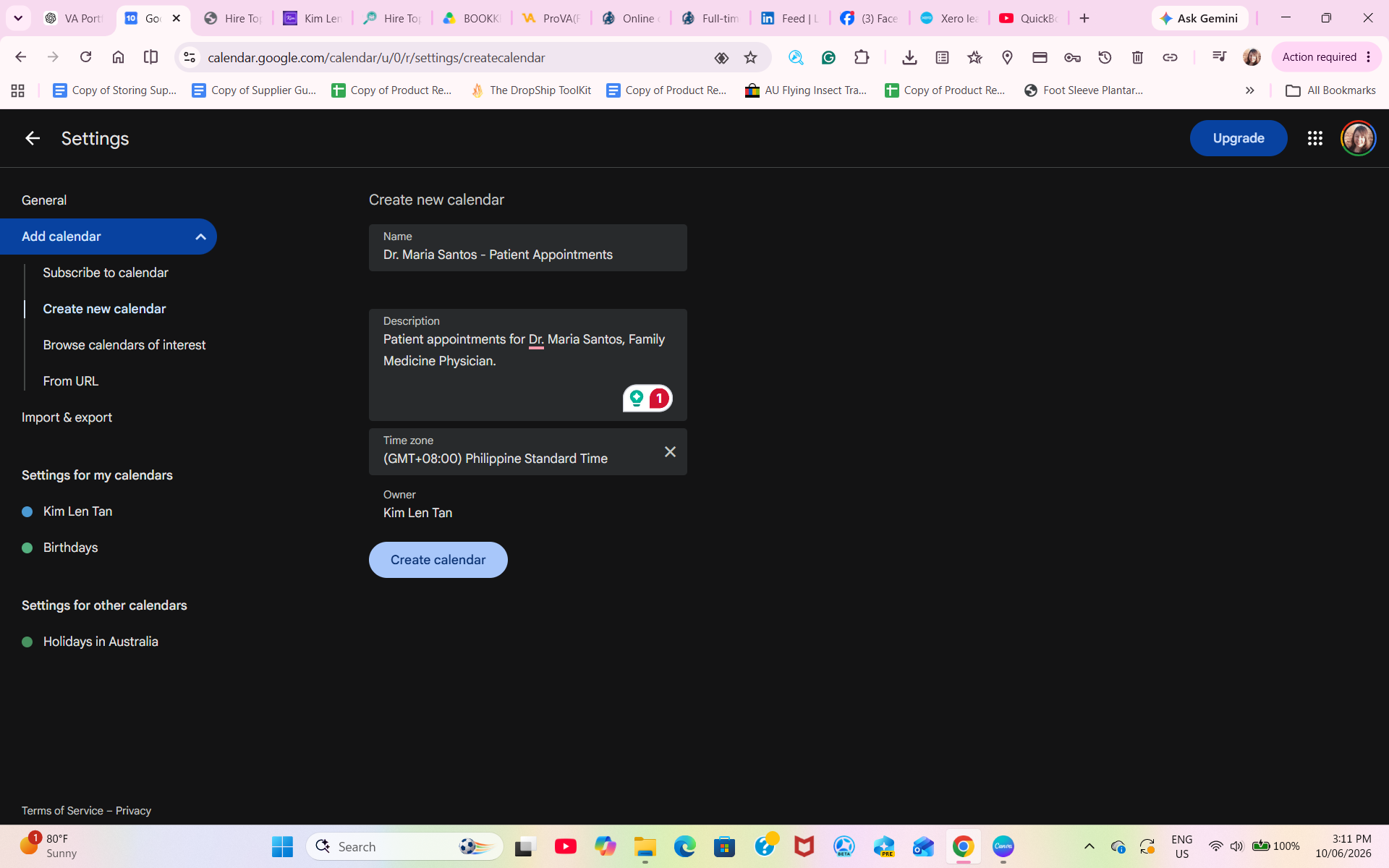Open the Privacy link
Viewport: 1389px width, 868px height.
pyautogui.click(x=133, y=811)
